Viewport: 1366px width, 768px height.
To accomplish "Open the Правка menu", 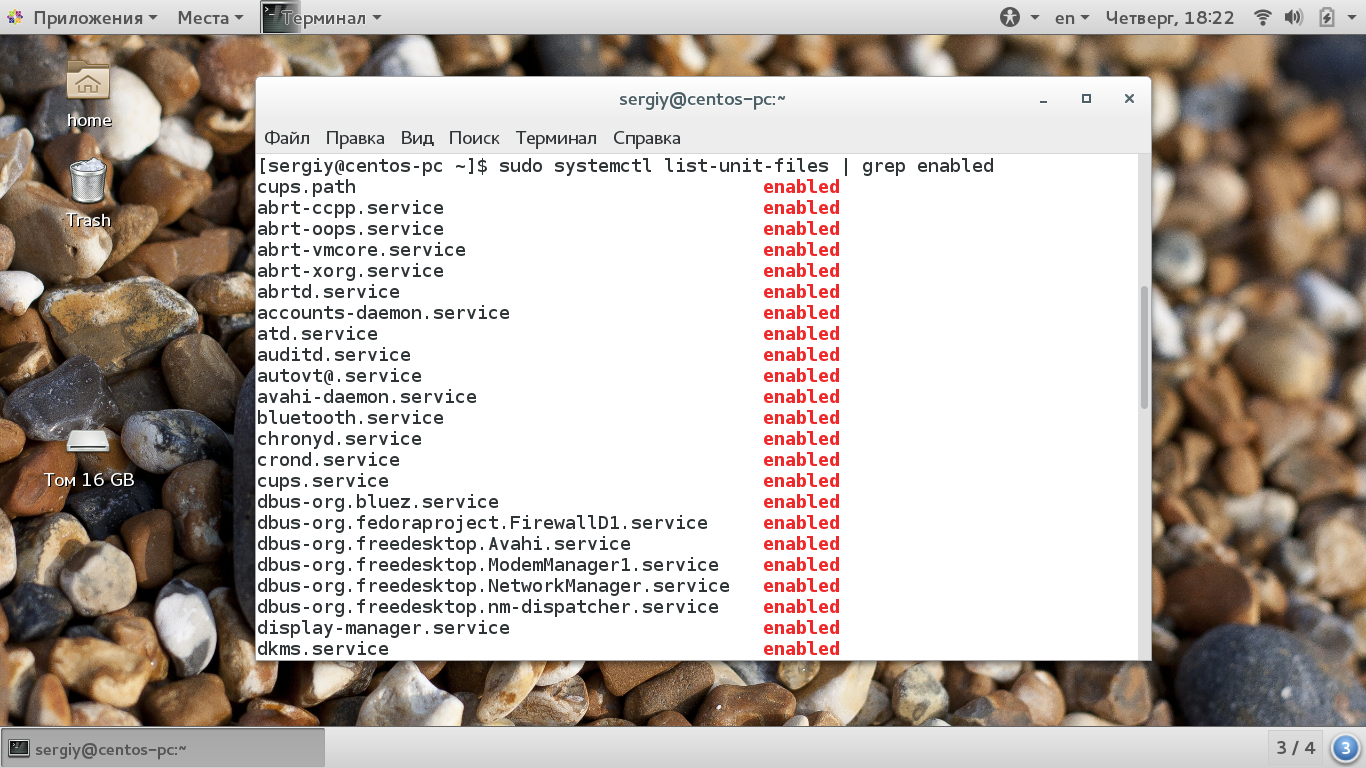I will tap(355, 138).
